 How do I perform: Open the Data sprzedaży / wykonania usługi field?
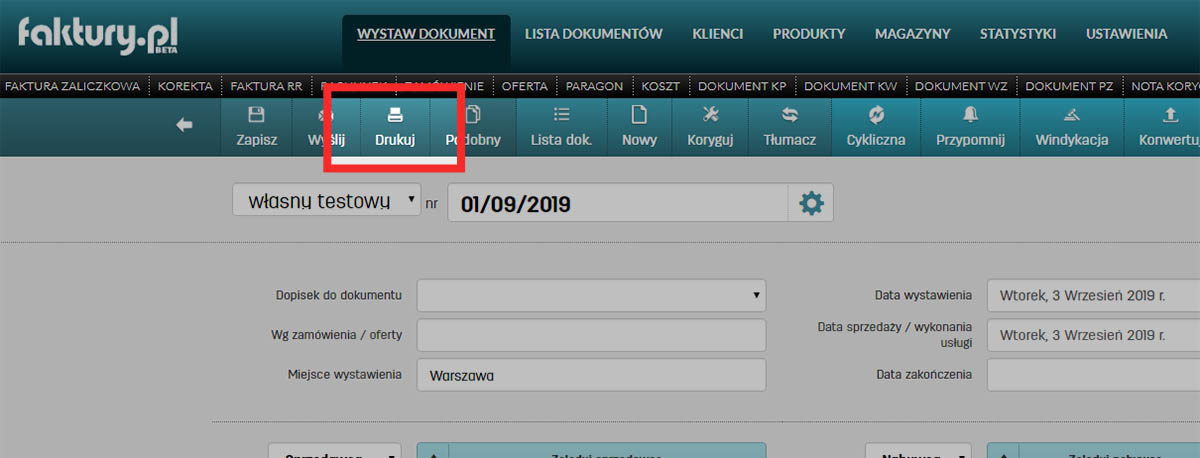[1093, 335]
